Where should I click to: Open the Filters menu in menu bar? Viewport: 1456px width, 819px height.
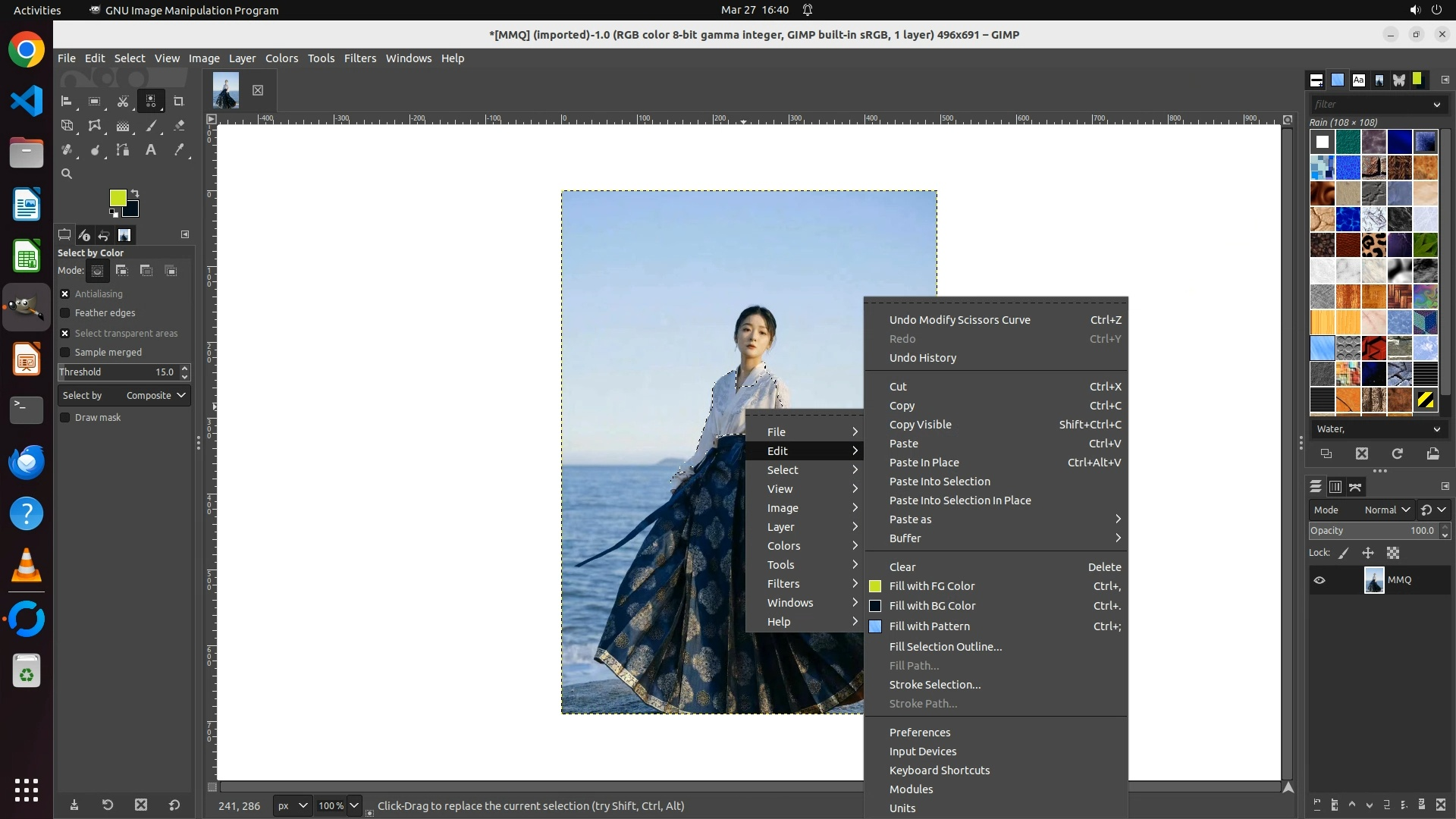(359, 58)
